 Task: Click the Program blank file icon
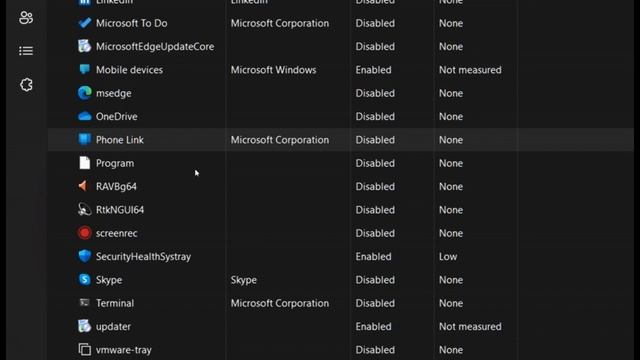click(84, 163)
